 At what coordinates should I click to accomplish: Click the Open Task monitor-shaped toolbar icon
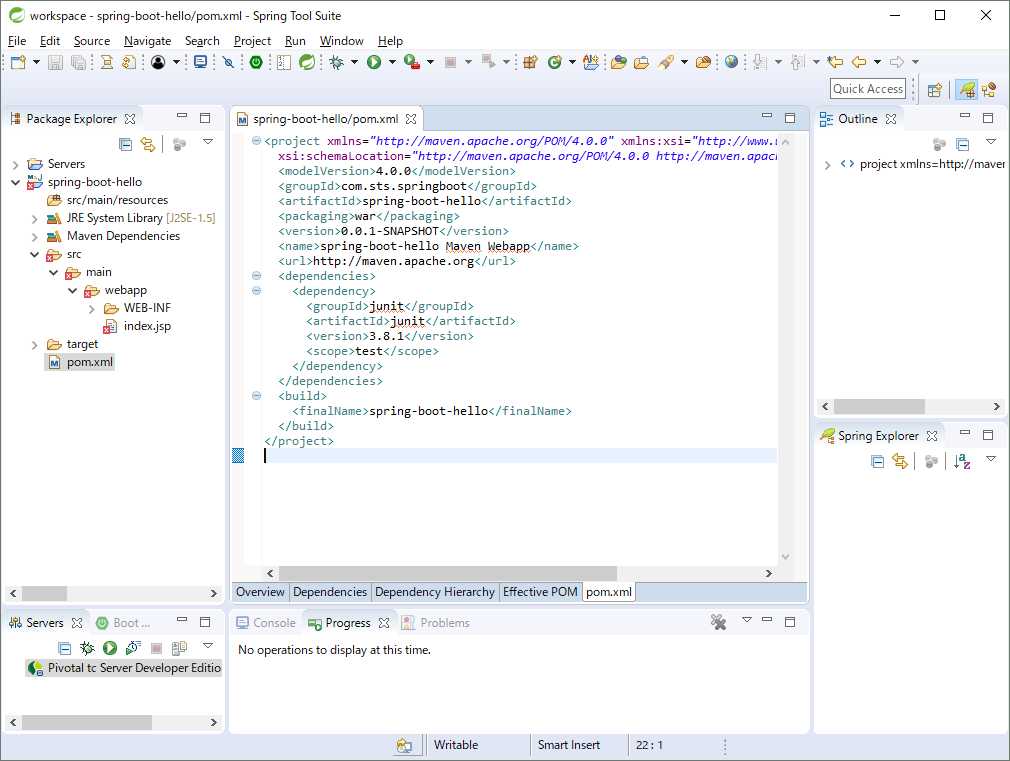pyautogui.click(x=200, y=62)
